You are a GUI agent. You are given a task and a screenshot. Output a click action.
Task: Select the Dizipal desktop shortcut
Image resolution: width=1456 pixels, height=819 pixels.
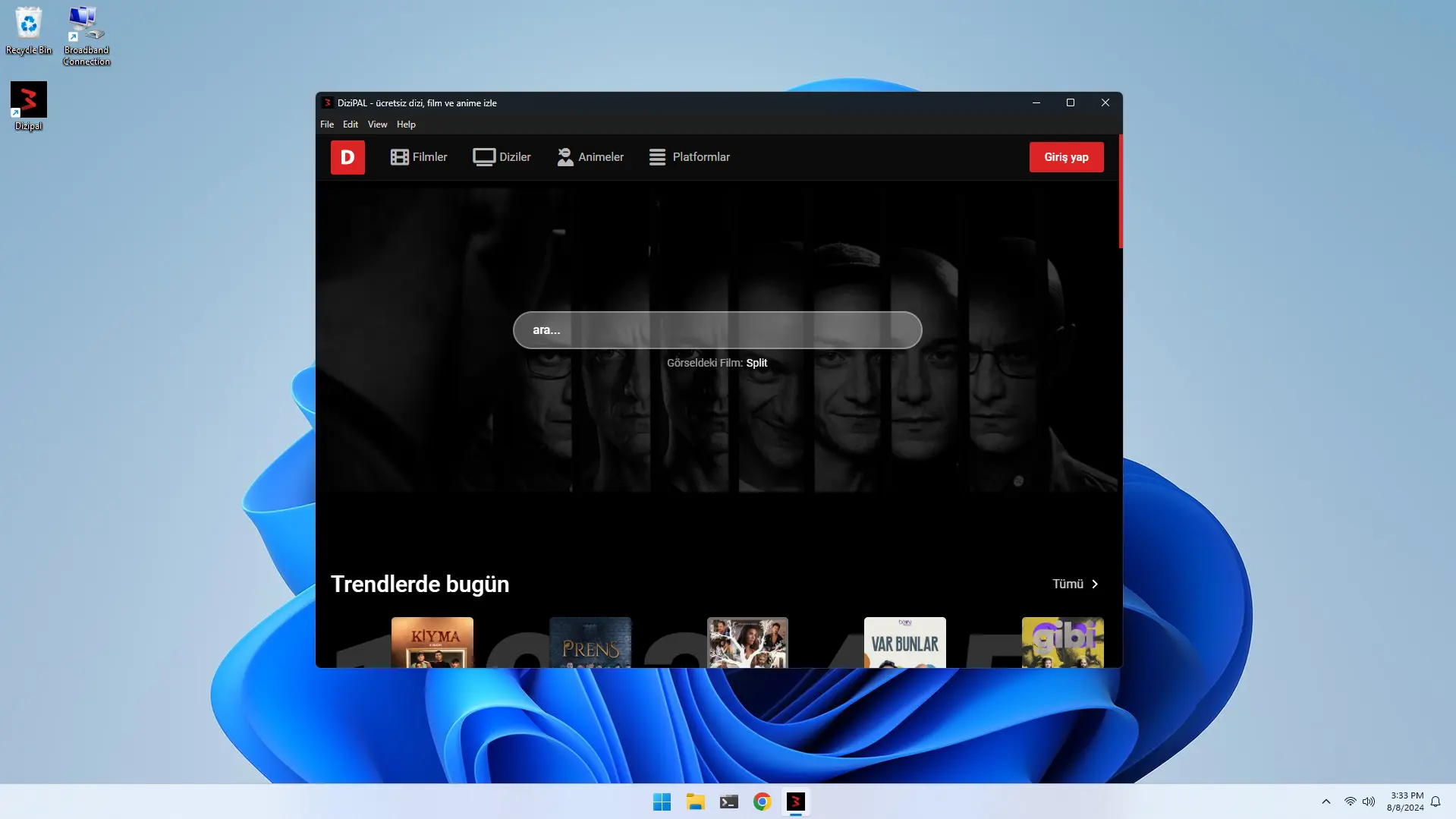29,106
